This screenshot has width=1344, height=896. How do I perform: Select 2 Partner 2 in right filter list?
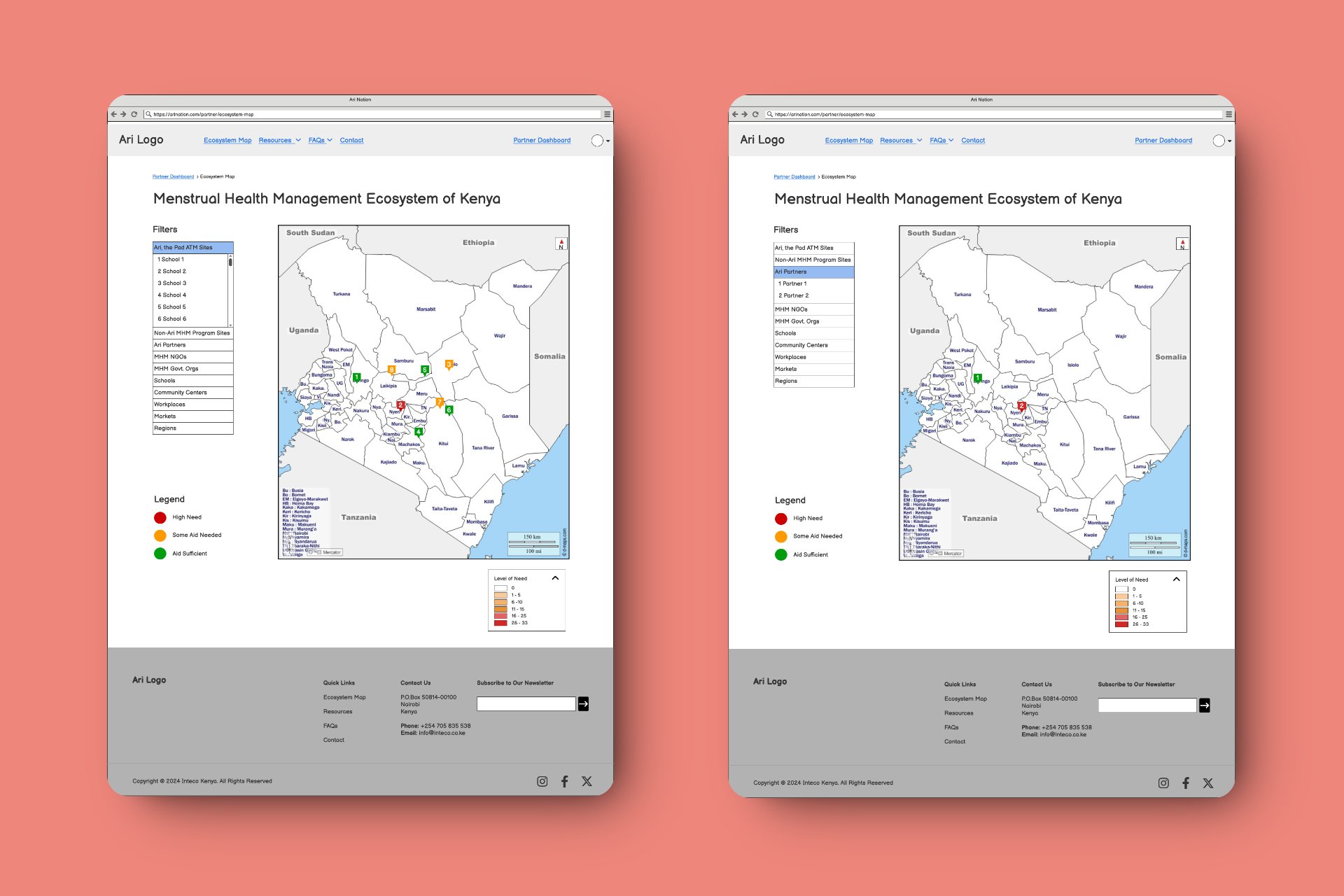(x=794, y=295)
